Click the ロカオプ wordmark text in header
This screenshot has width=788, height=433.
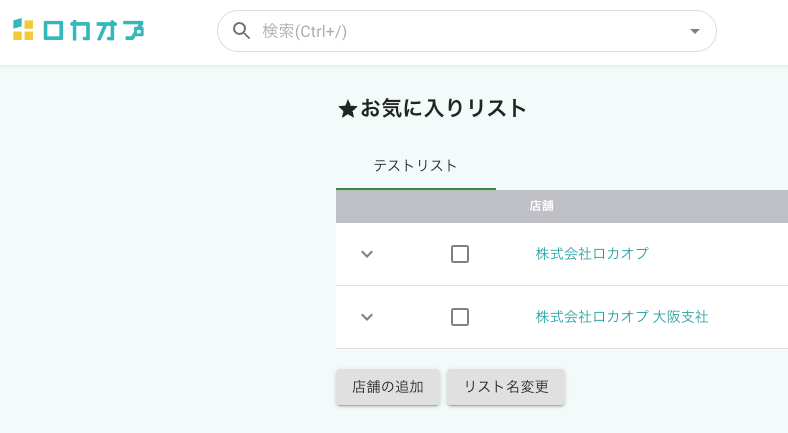click(x=93, y=30)
